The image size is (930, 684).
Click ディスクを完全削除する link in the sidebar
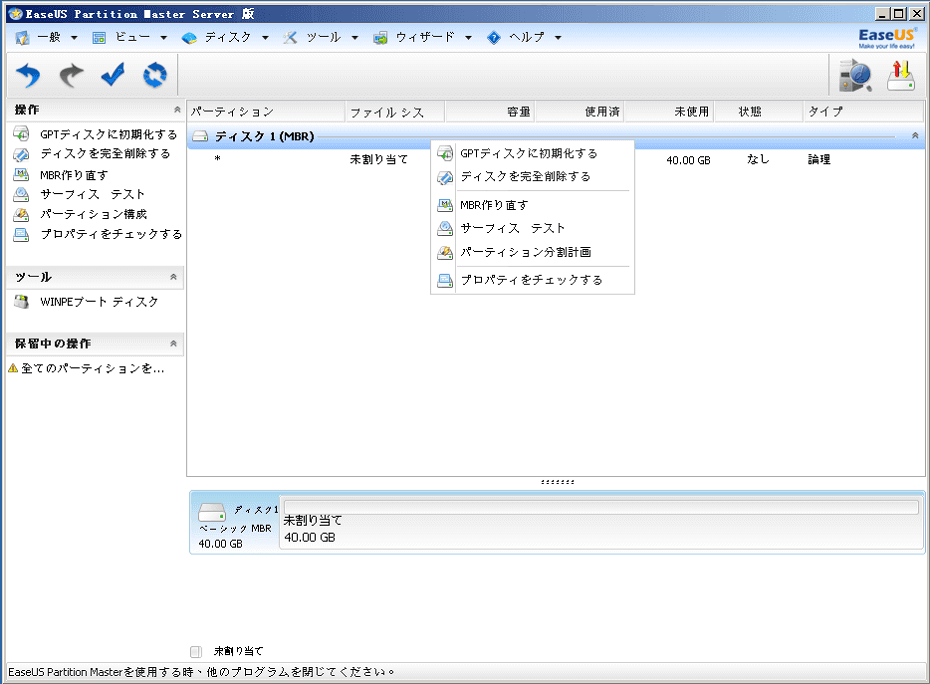tap(105, 154)
